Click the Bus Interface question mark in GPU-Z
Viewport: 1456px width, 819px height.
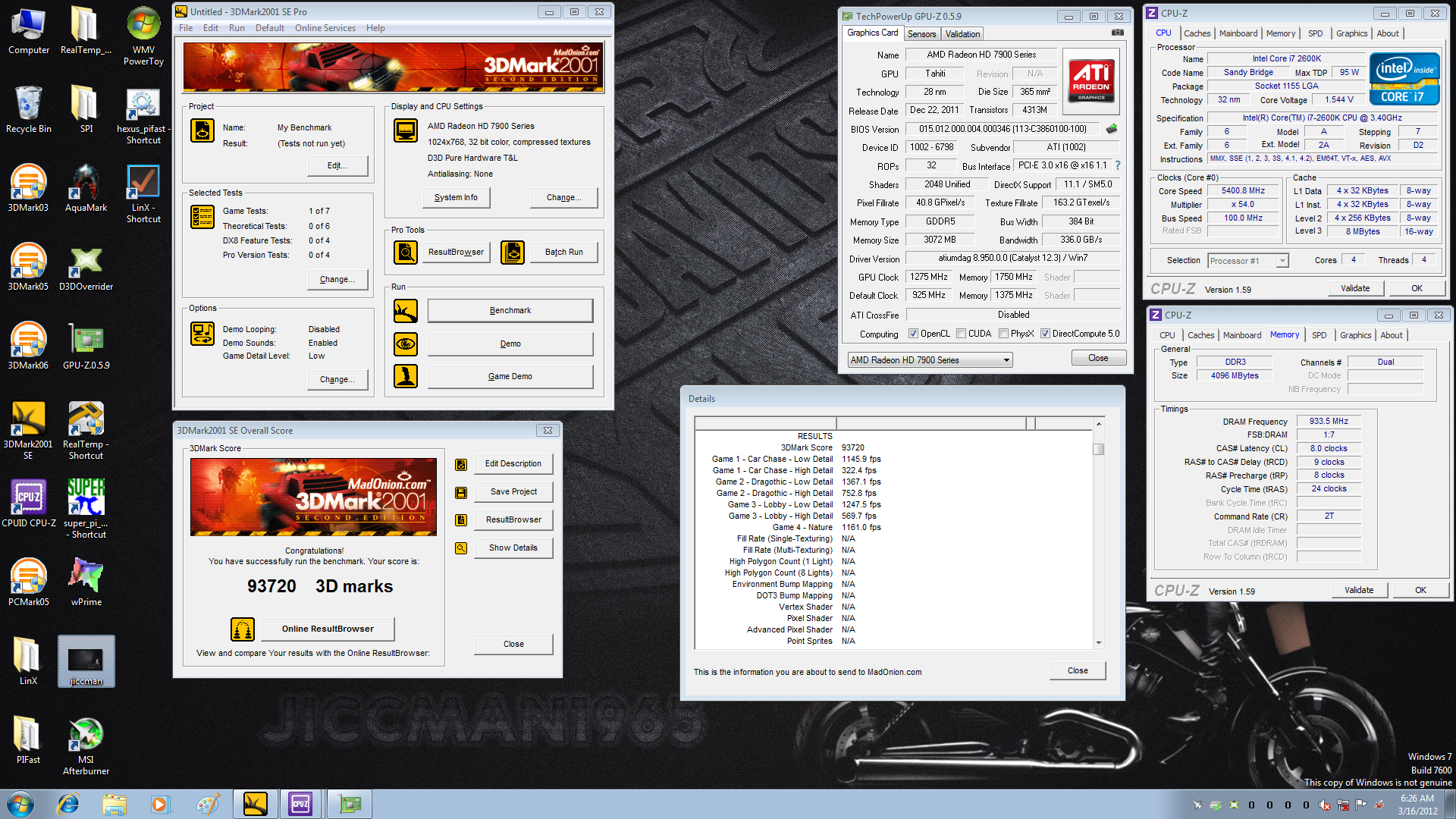point(1117,165)
